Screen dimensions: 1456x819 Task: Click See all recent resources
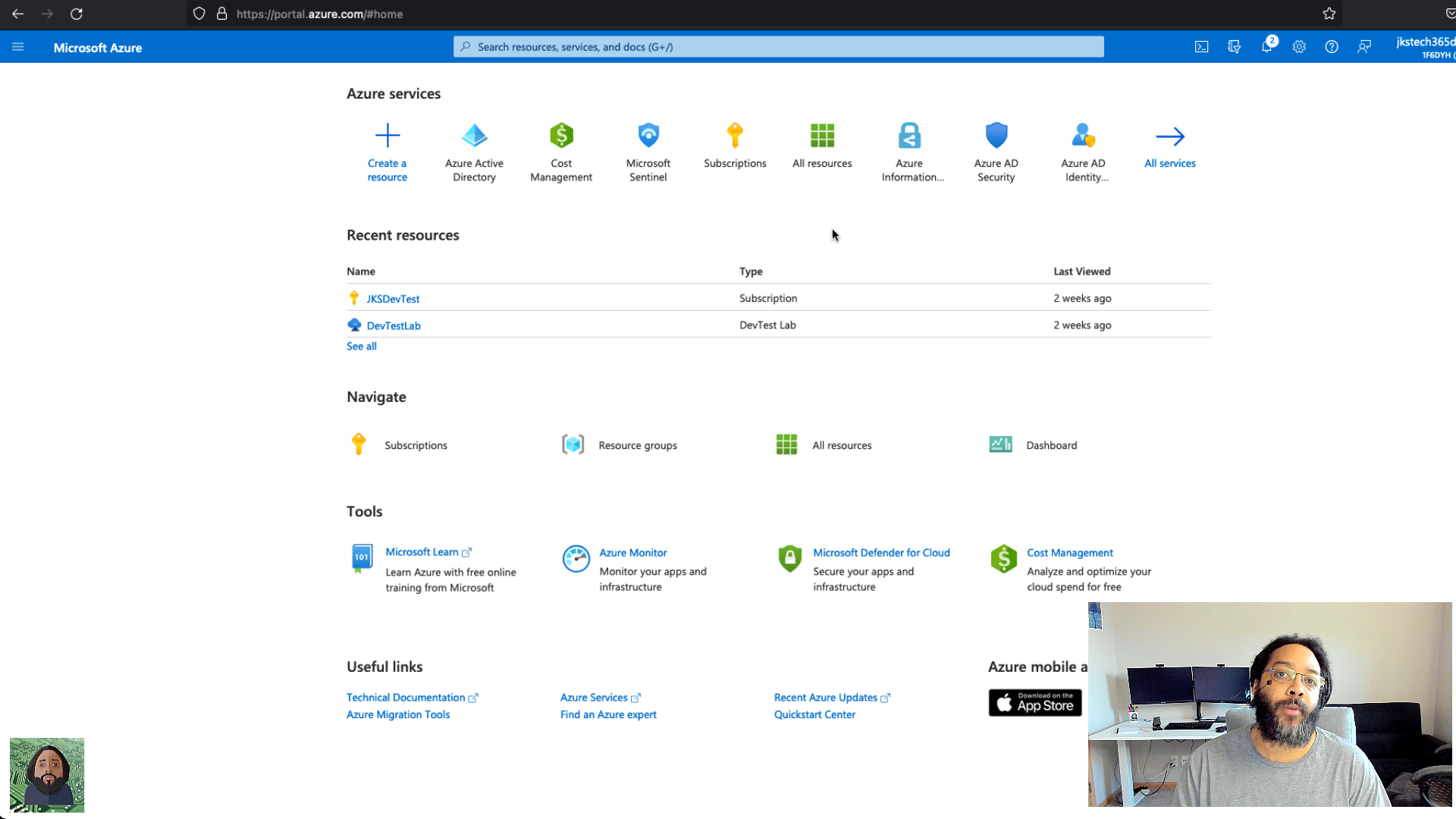(x=361, y=346)
